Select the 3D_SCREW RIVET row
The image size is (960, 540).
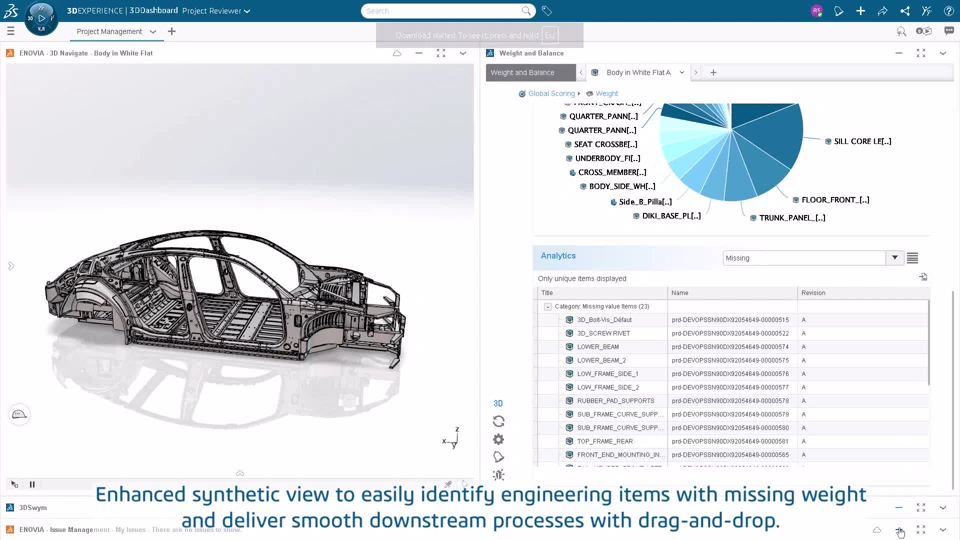point(733,333)
